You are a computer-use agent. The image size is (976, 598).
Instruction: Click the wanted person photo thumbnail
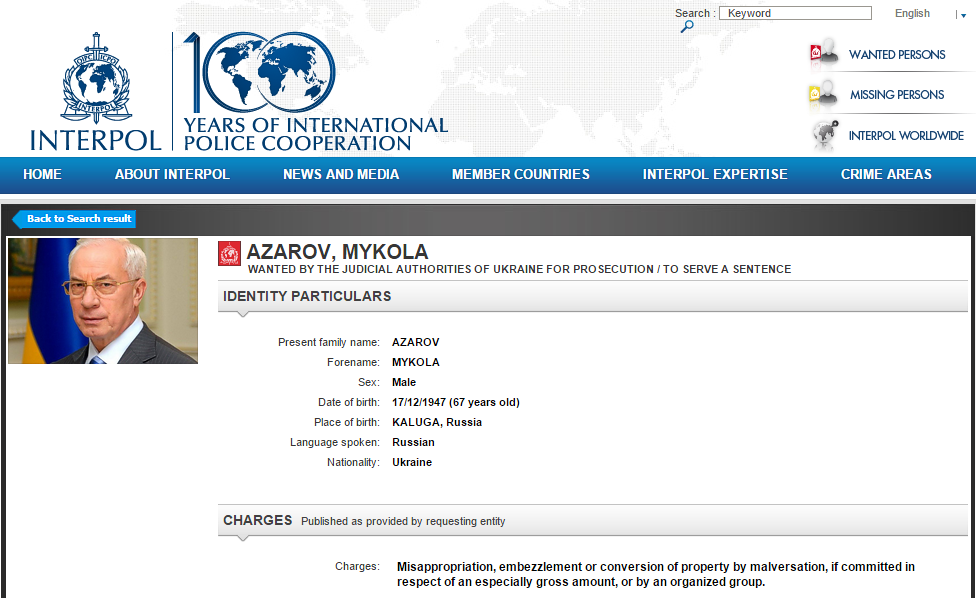click(103, 301)
